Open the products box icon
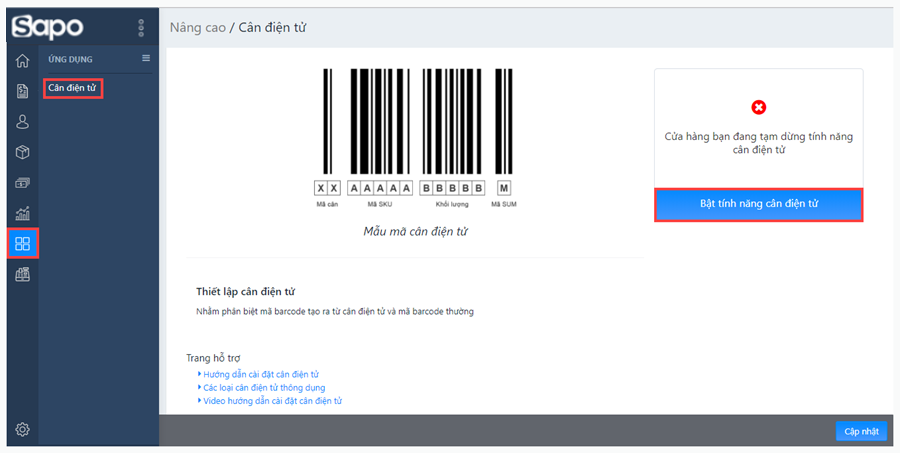The image size is (900, 453). 22,152
